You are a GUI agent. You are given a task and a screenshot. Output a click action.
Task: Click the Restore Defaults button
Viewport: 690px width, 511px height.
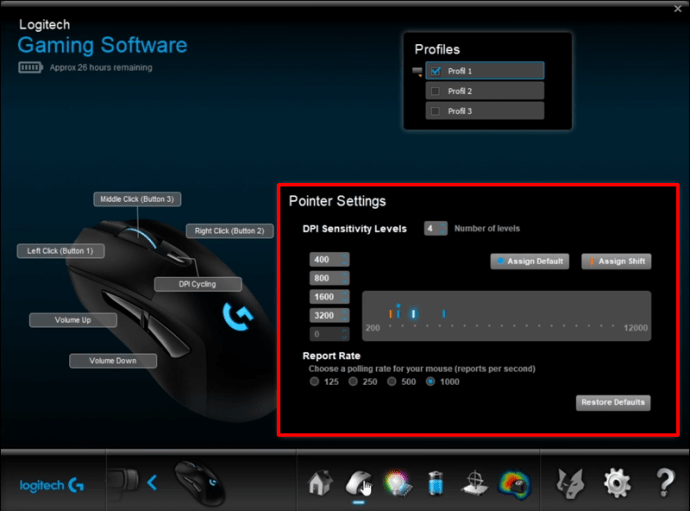[x=613, y=402]
